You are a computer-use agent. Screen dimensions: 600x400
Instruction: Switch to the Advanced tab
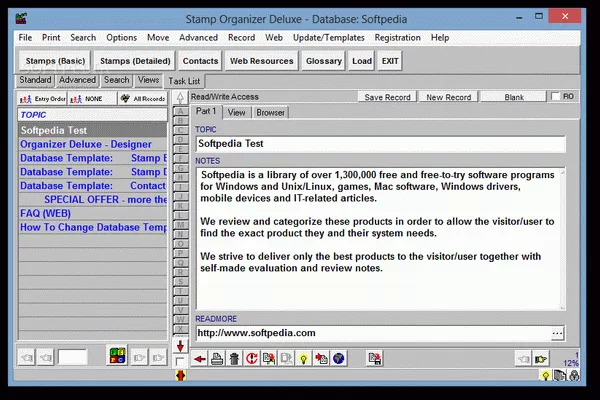[x=77, y=80]
